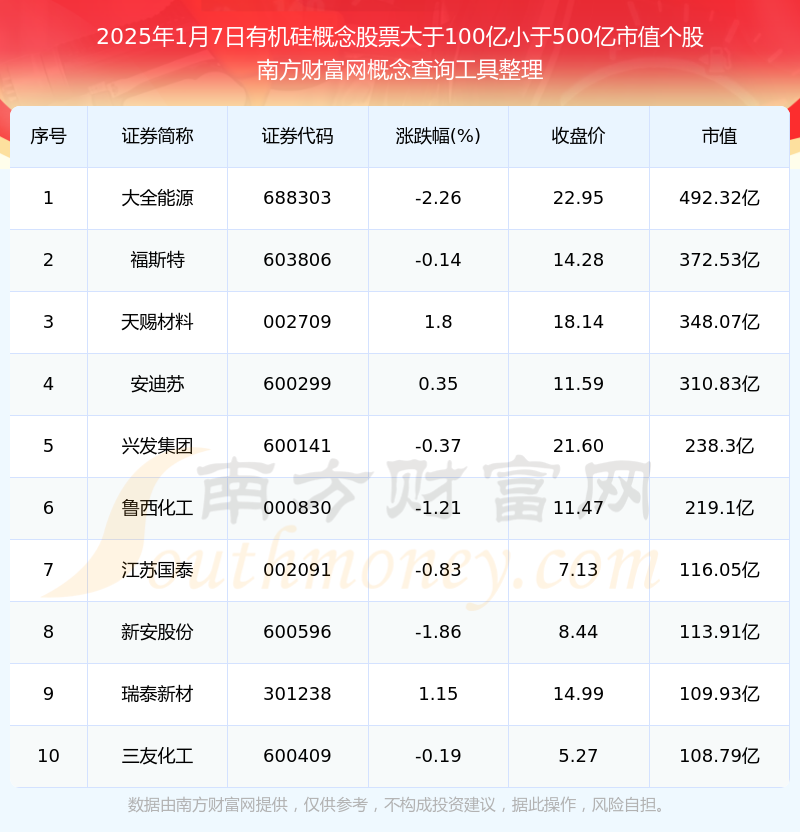
Task: Click the -2.26 change value
Action: tap(438, 198)
